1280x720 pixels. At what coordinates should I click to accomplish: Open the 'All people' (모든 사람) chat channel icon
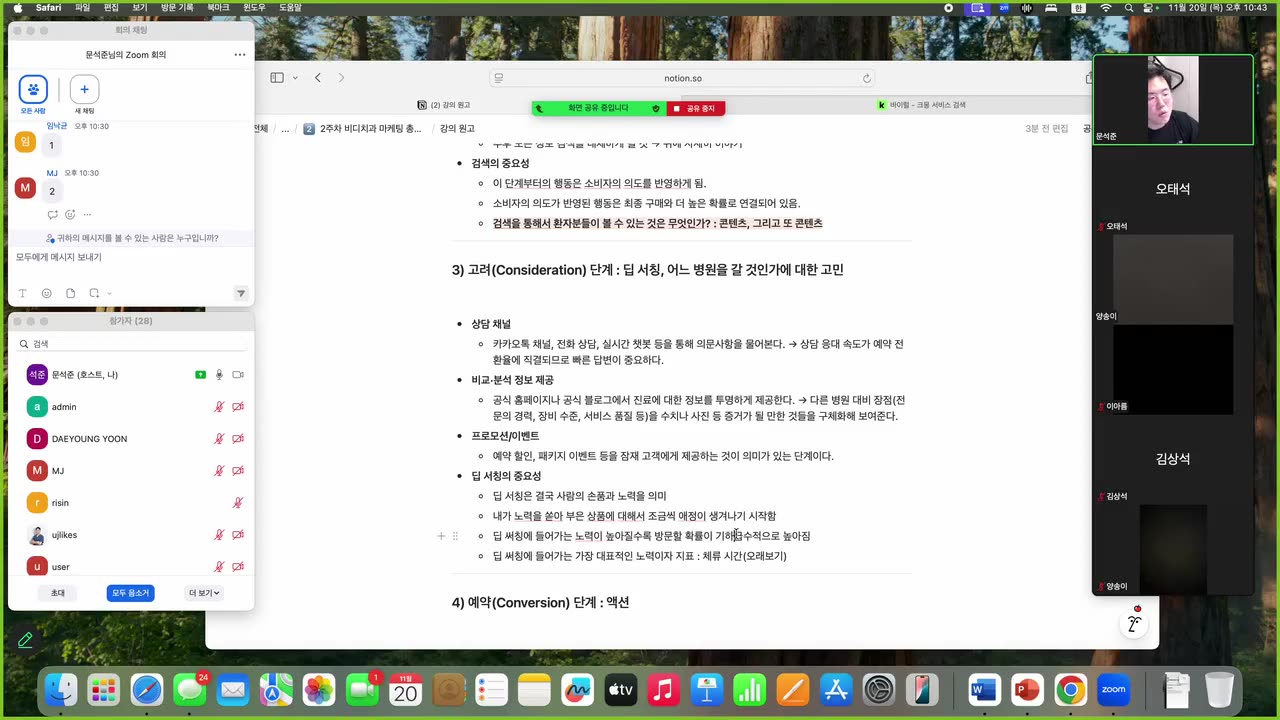33,89
